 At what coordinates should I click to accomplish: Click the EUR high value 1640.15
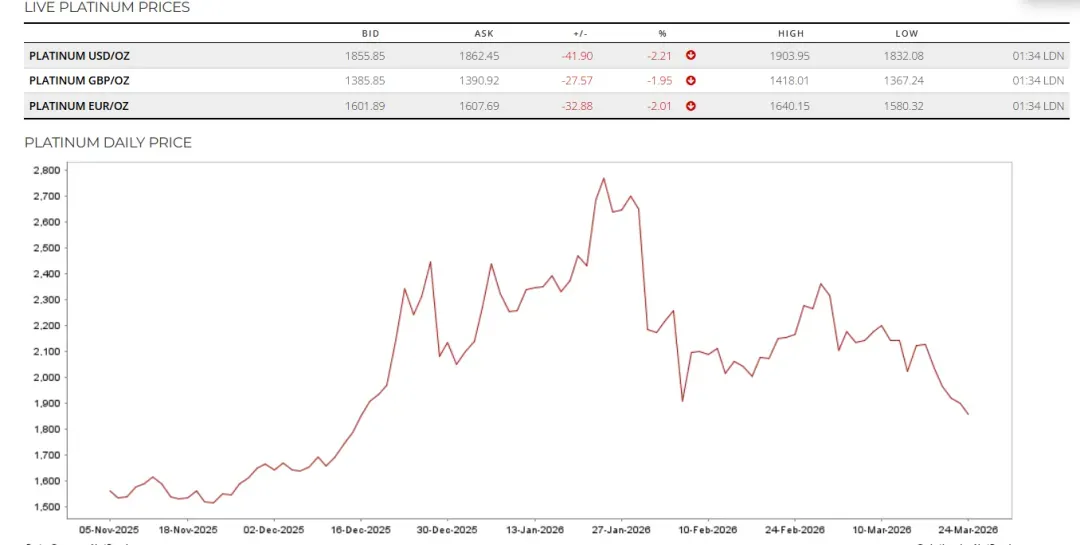[790, 106]
